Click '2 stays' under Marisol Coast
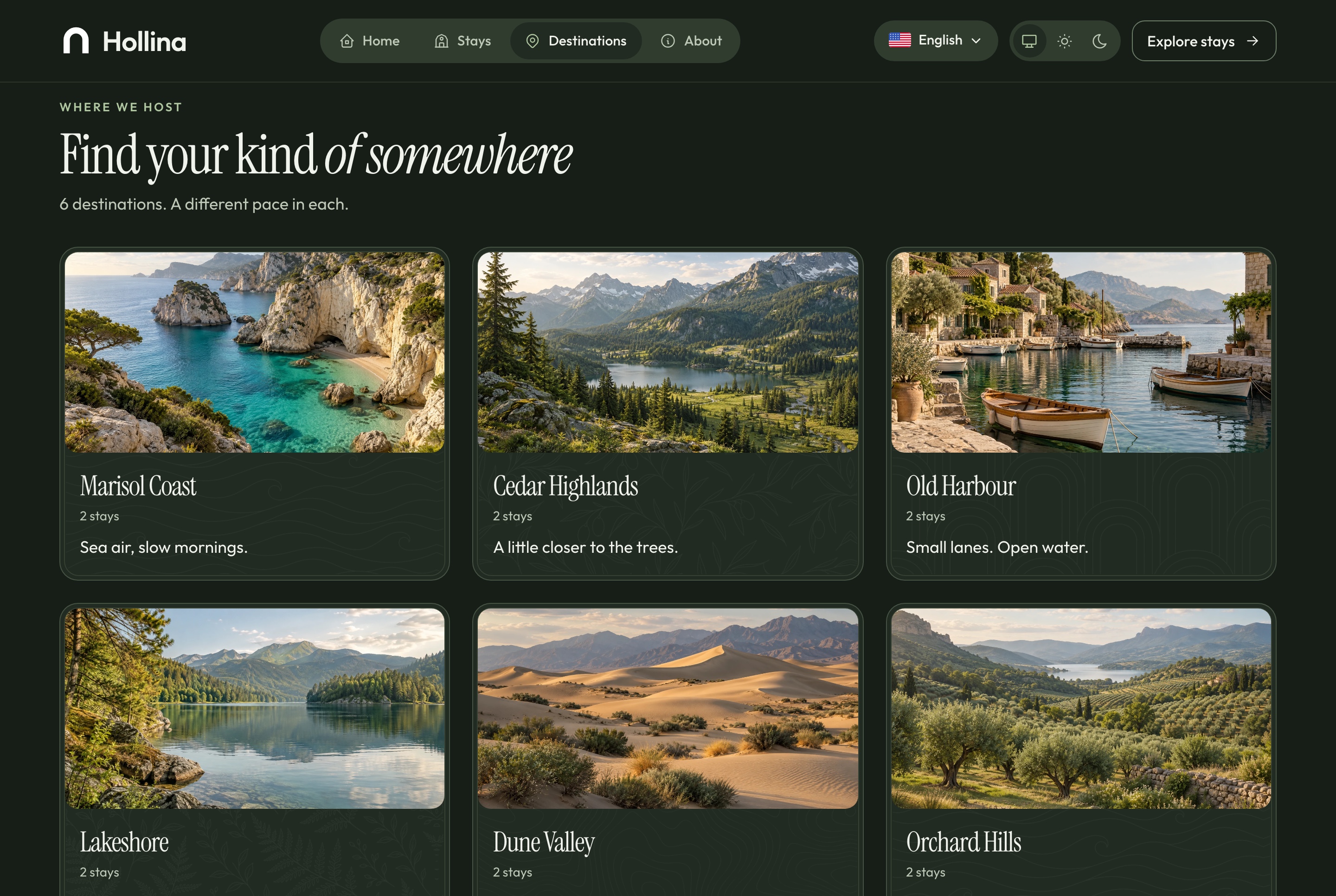The width and height of the screenshot is (1336, 896). click(99, 516)
